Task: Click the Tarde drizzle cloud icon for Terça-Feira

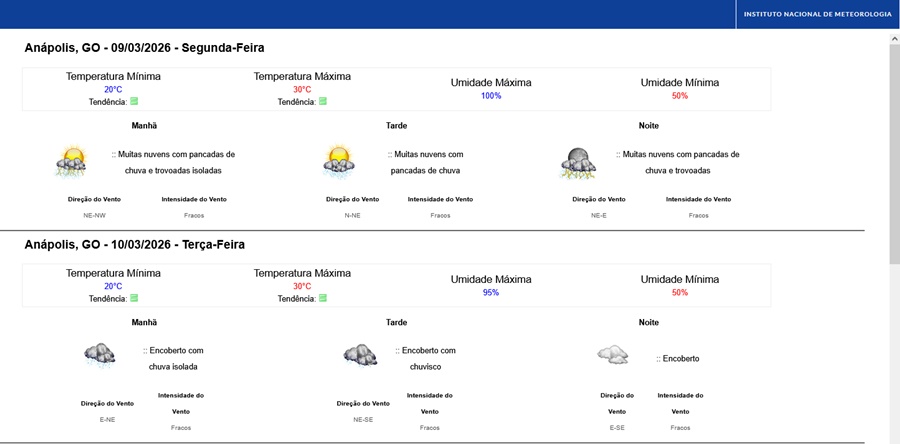Action: point(360,356)
